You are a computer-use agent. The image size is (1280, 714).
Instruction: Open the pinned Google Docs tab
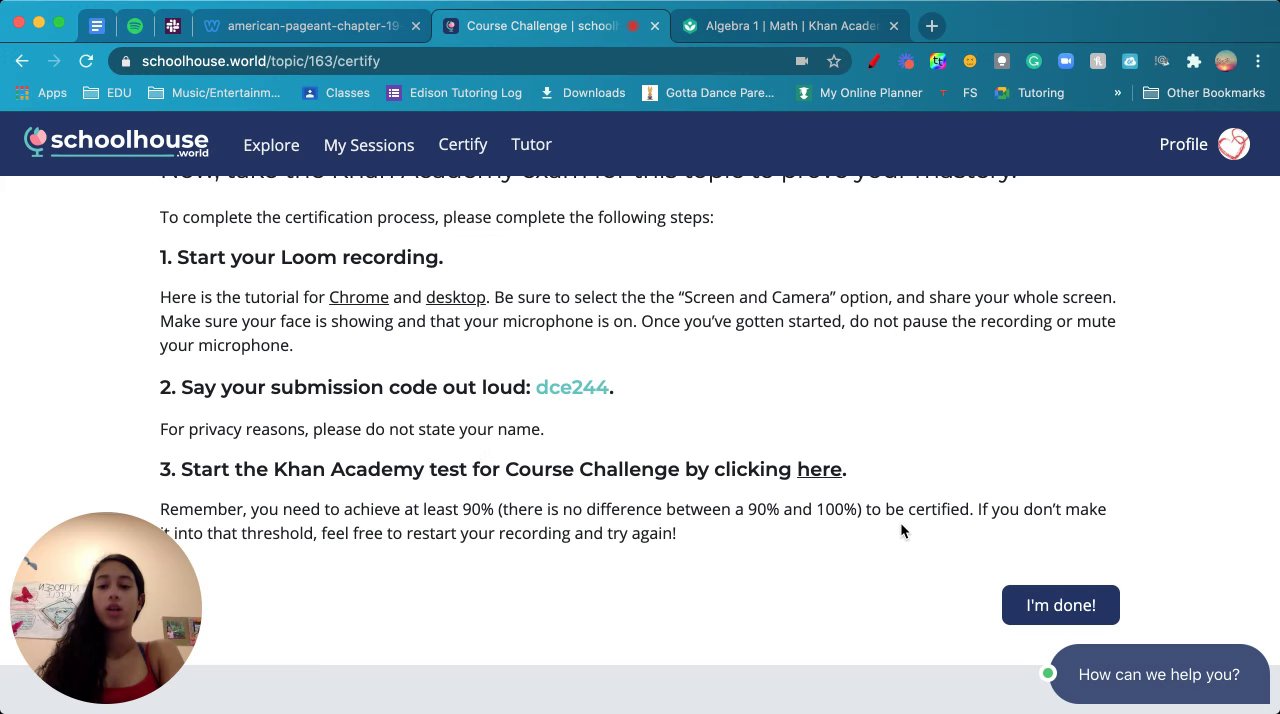[x=97, y=26]
